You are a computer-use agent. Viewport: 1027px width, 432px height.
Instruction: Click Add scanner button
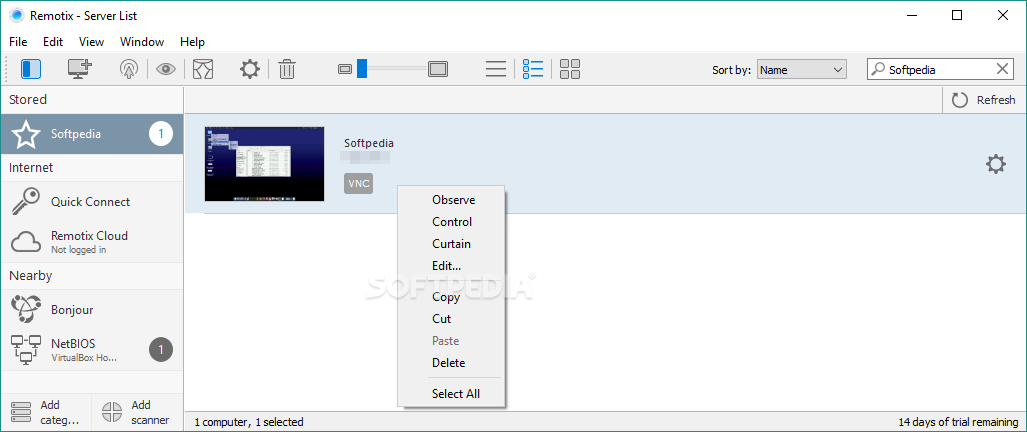(x=138, y=412)
